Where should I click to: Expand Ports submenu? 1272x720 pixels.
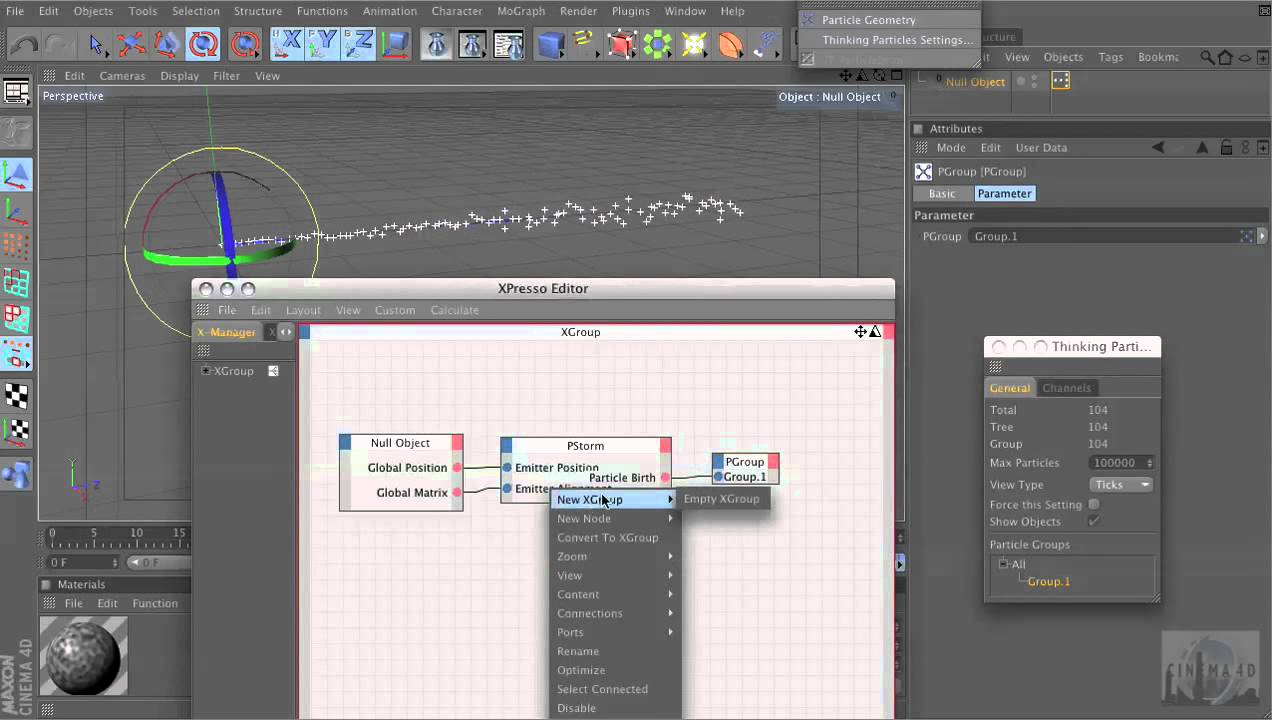coord(616,633)
